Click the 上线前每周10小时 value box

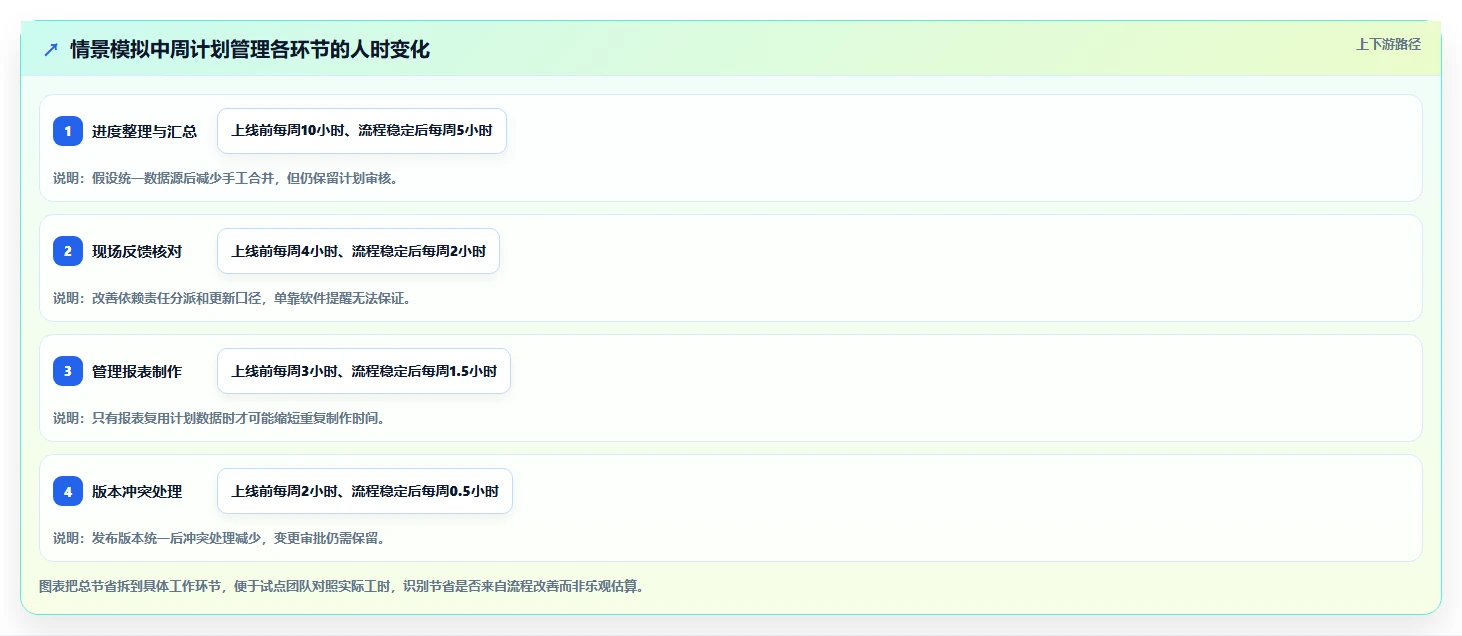pyautogui.click(x=362, y=131)
